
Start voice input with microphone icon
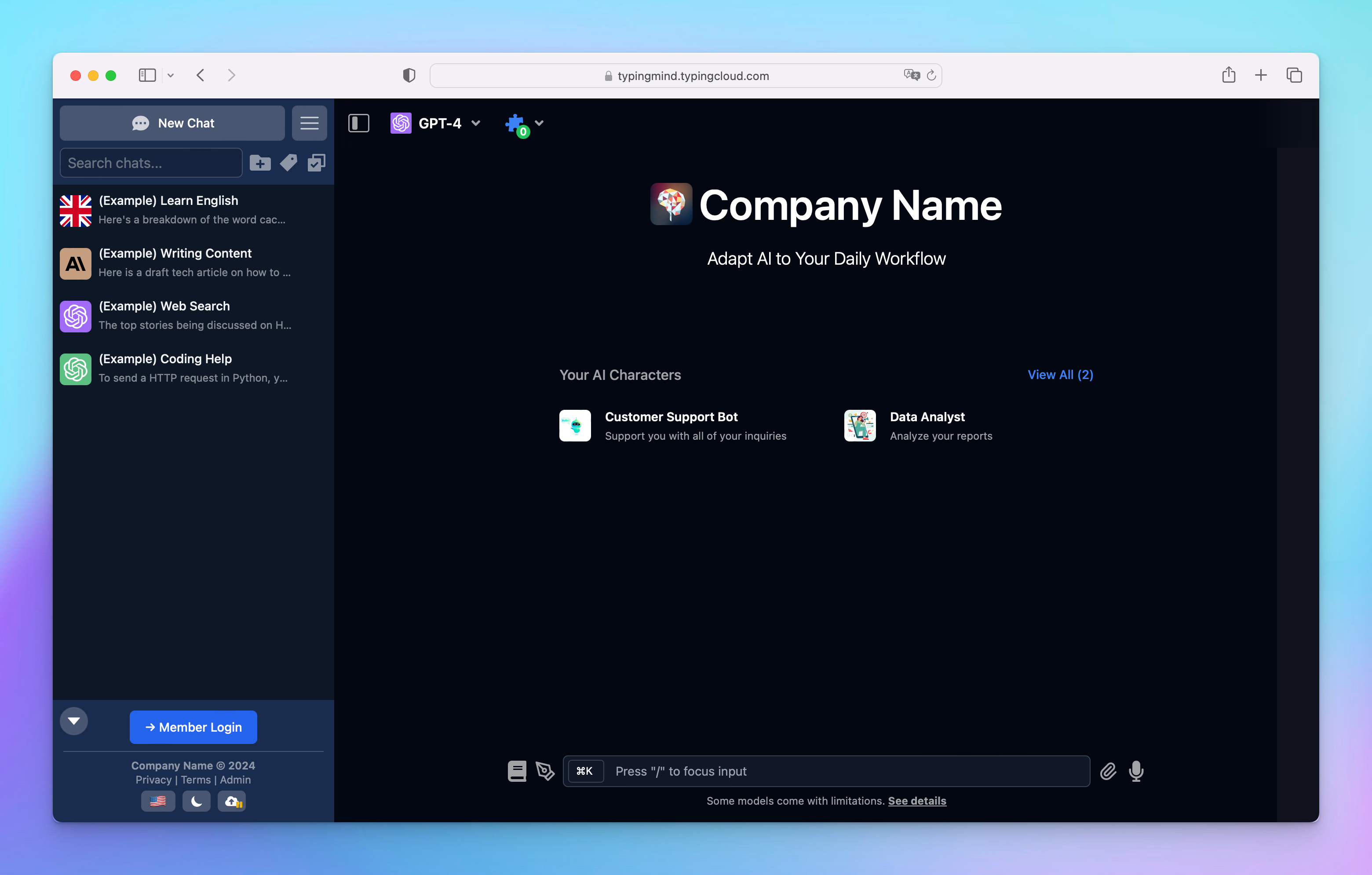1136,771
